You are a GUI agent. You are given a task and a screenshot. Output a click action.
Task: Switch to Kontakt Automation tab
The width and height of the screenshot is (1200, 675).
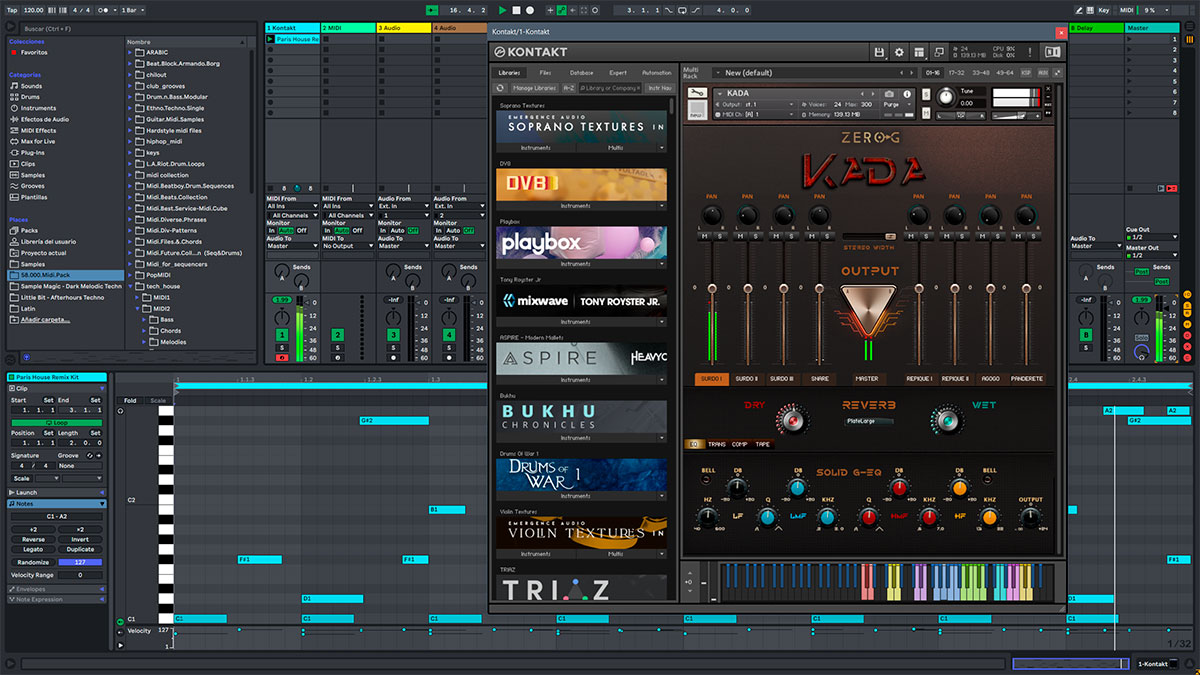tap(657, 73)
